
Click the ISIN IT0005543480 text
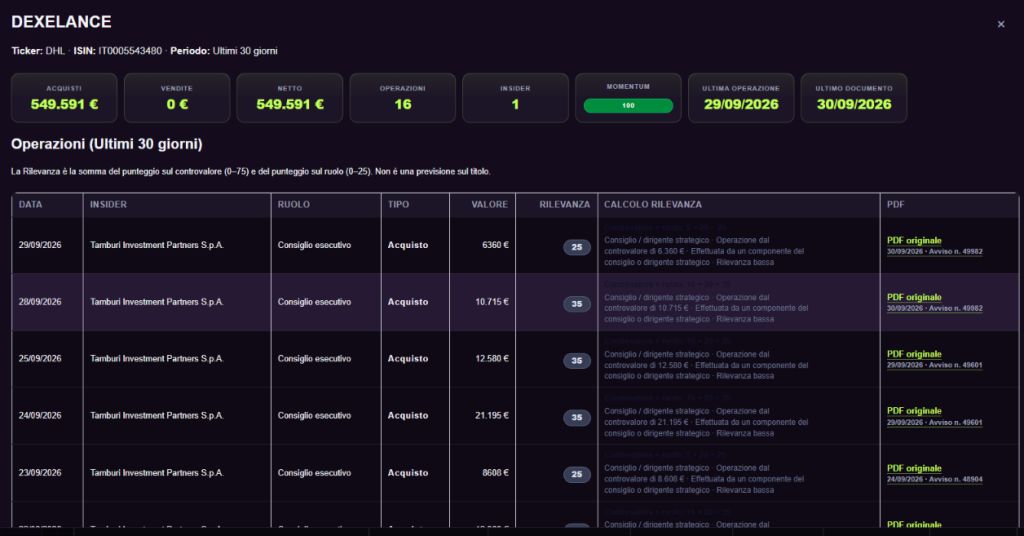point(118,51)
